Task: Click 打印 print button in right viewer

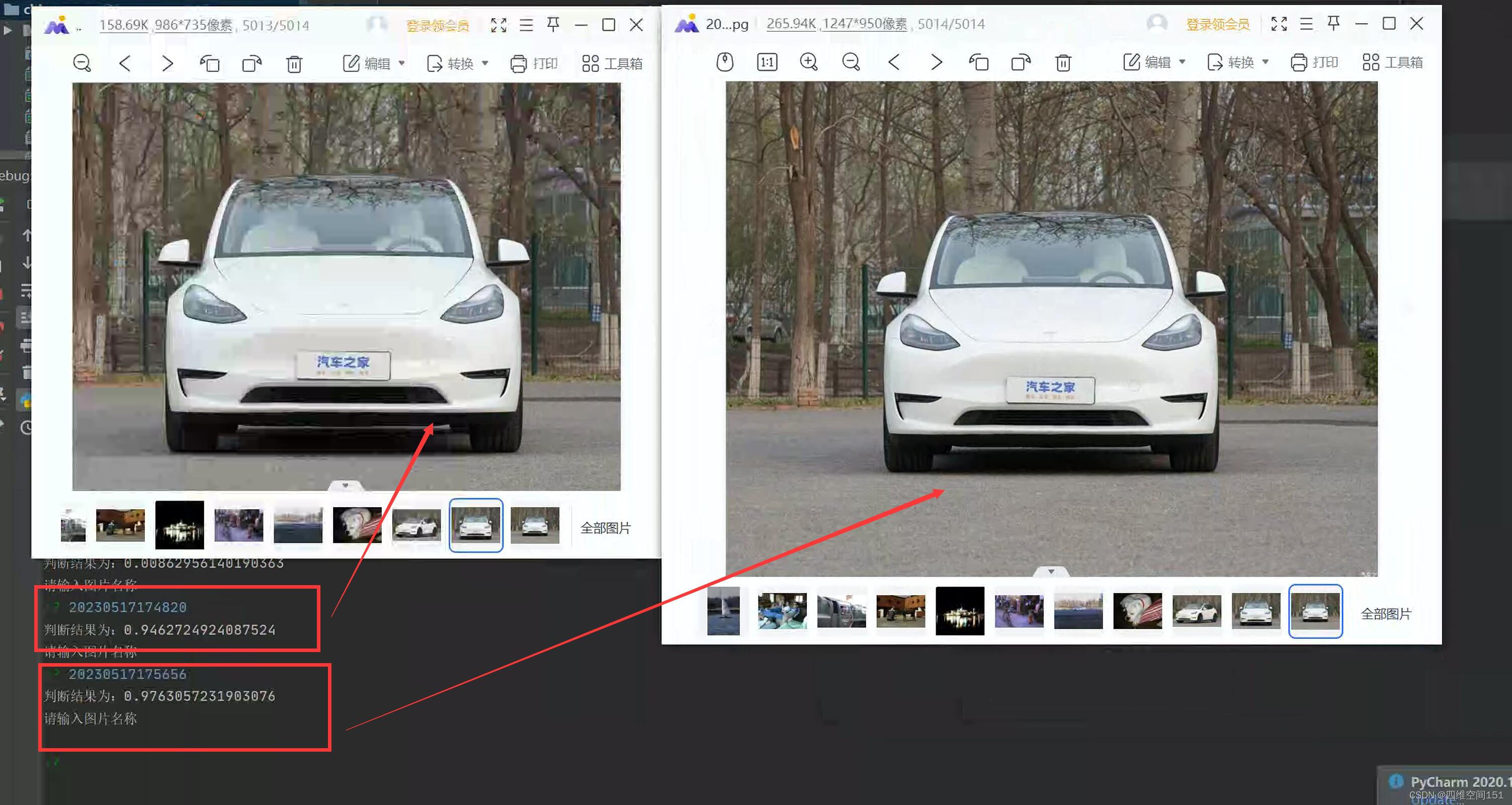Action: click(1314, 62)
